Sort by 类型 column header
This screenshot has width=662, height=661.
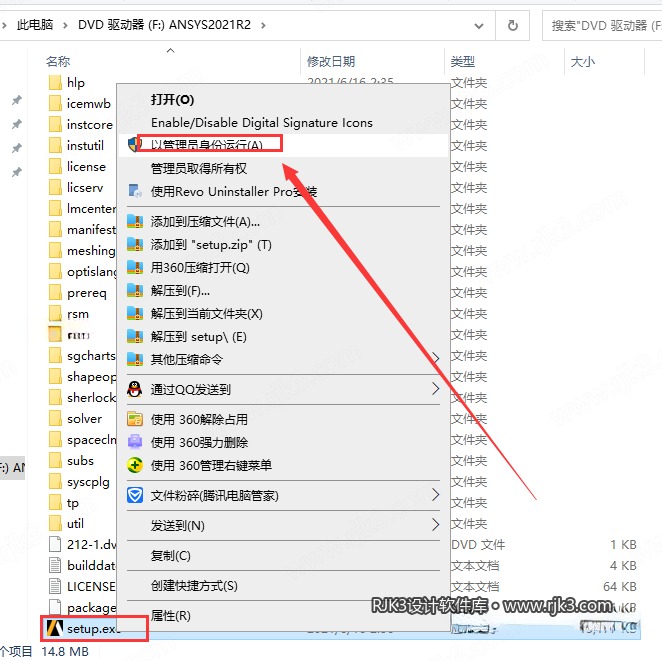[x=463, y=62]
